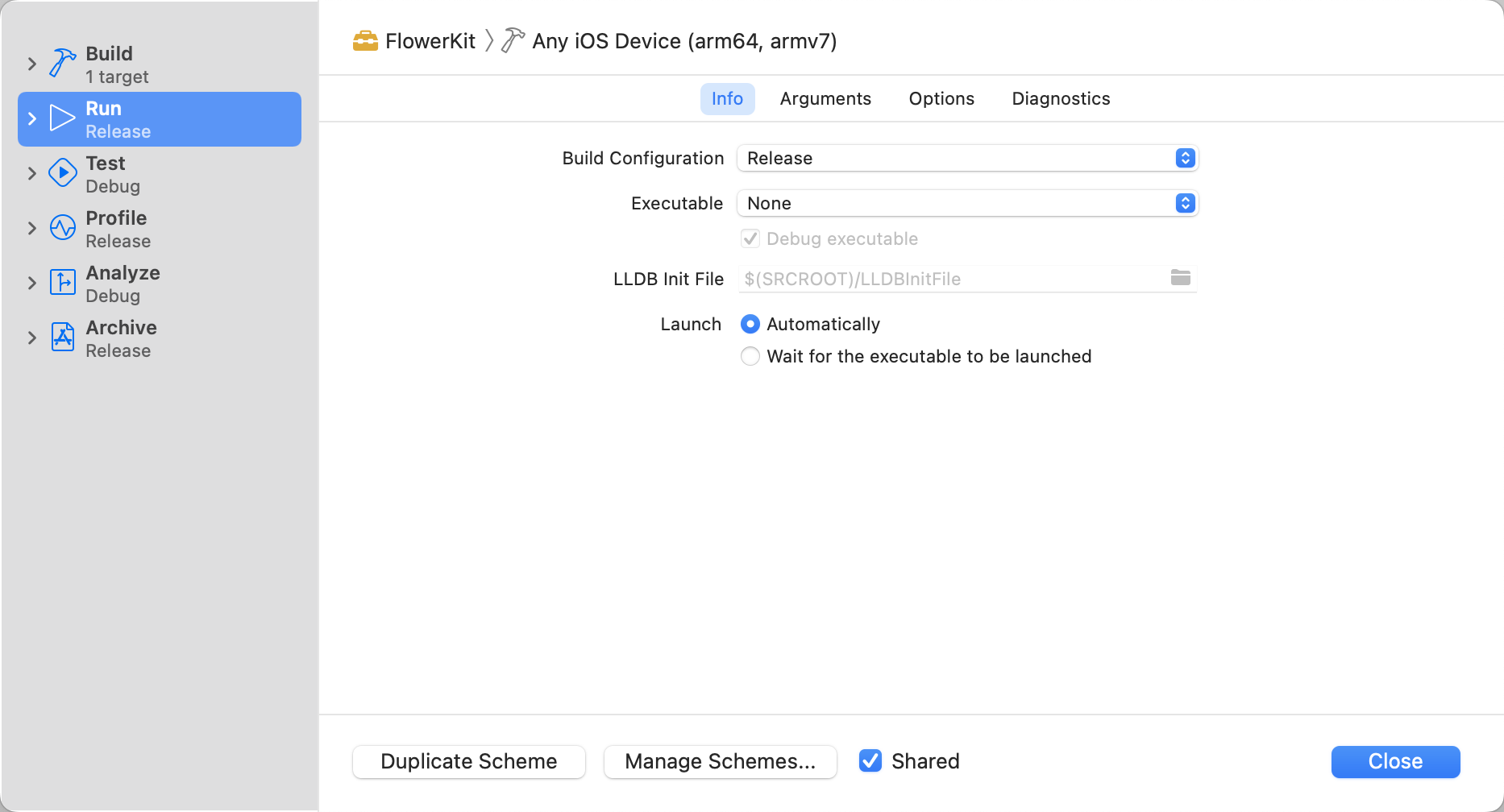Toggle the Shared checkbox
1504x812 pixels.
pyautogui.click(x=870, y=760)
